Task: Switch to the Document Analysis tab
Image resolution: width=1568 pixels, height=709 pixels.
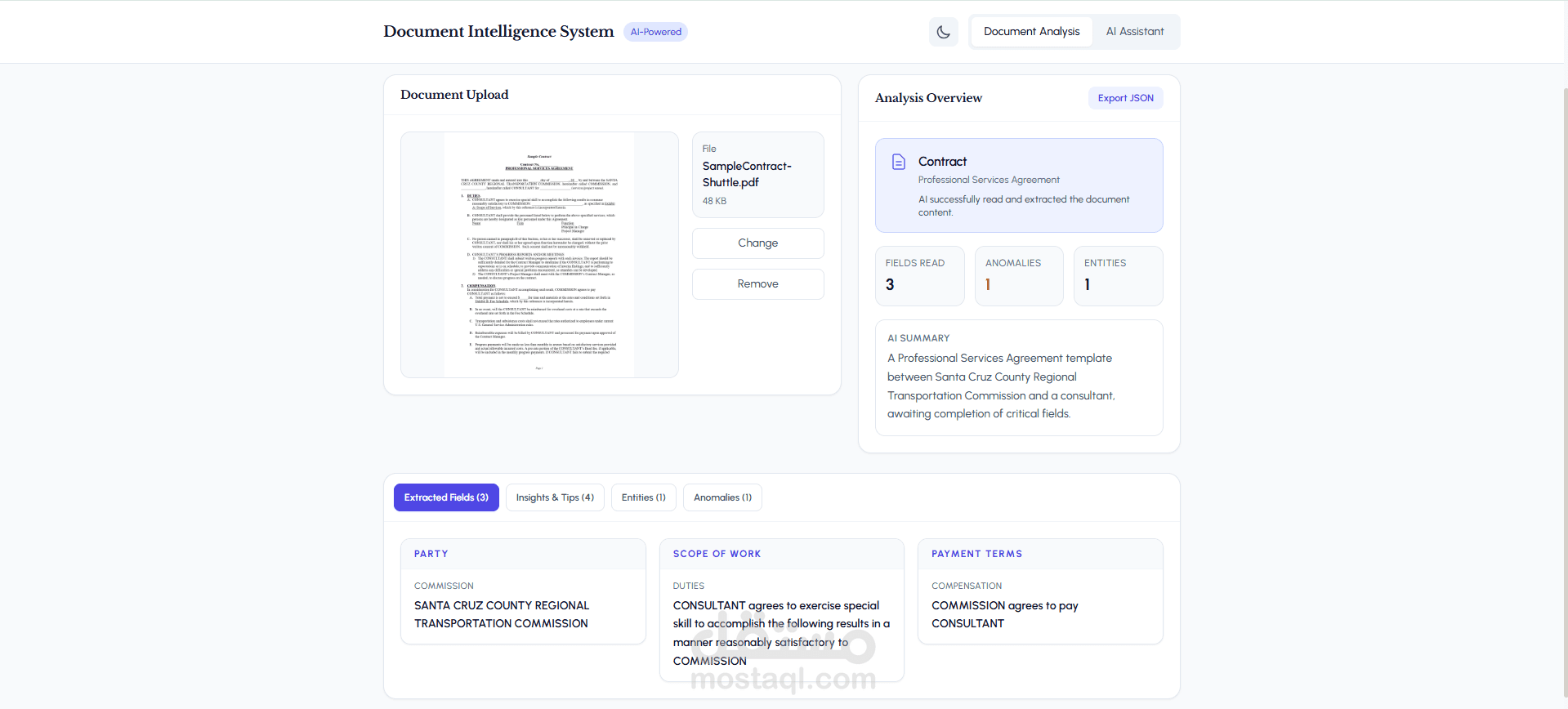Action: coord(1031,32)
